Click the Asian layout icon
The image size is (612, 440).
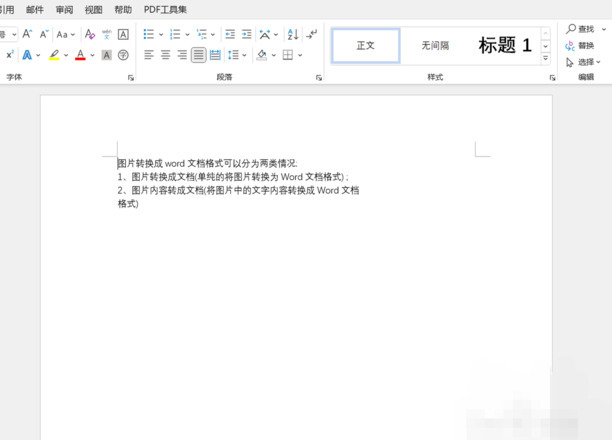tap(265, 34)
